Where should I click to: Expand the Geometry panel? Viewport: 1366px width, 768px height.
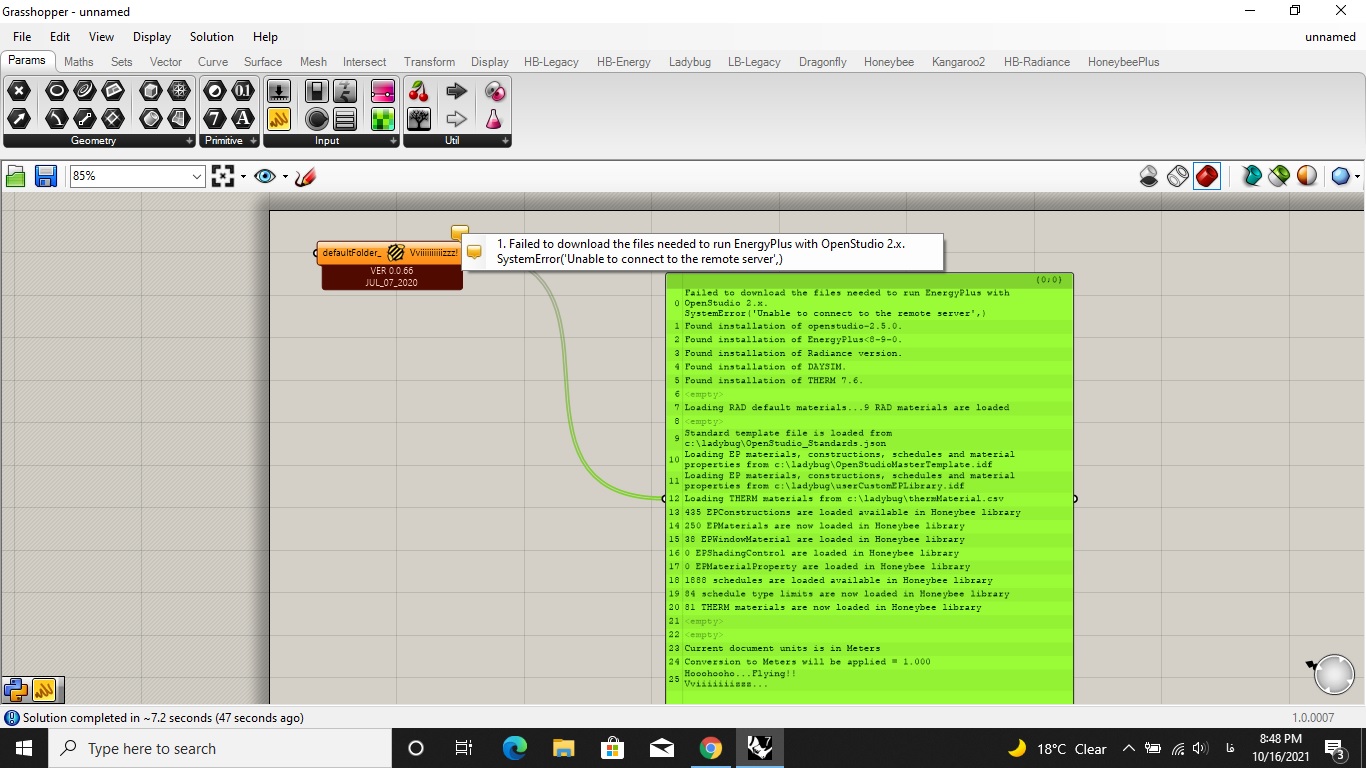tap(190, 142)
